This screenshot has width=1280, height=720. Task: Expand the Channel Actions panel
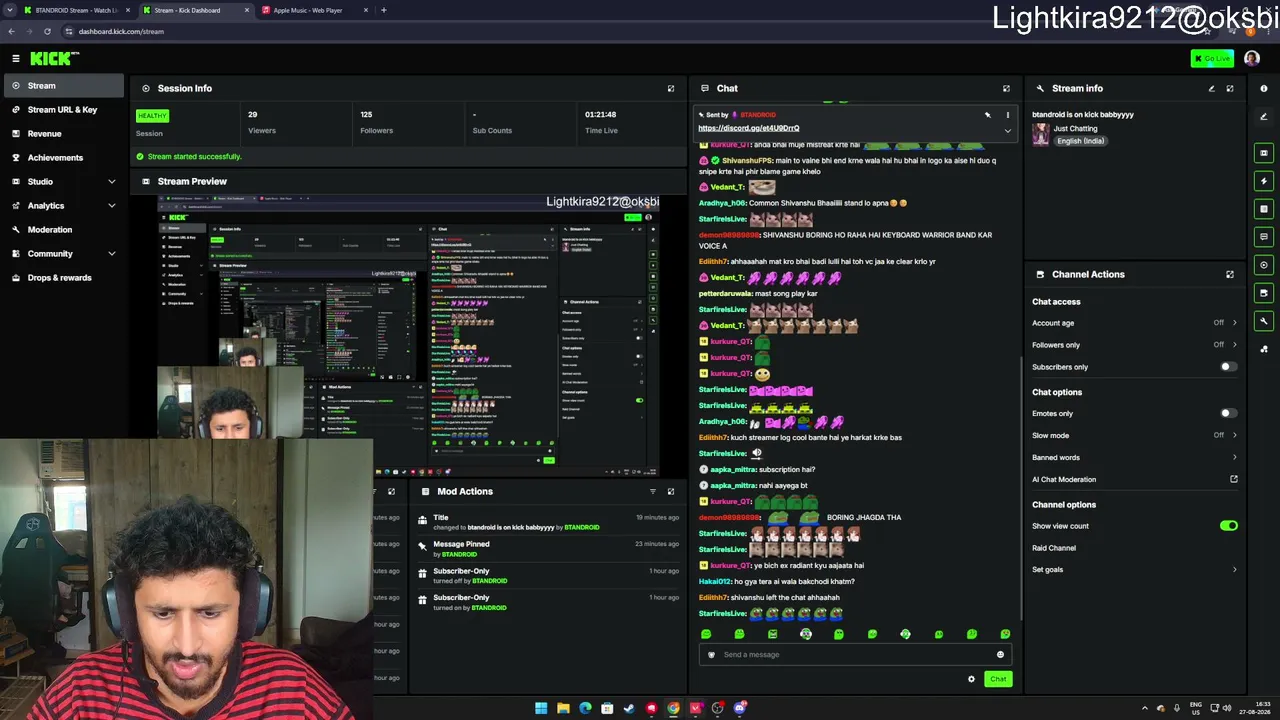[x=1230, y=274]
